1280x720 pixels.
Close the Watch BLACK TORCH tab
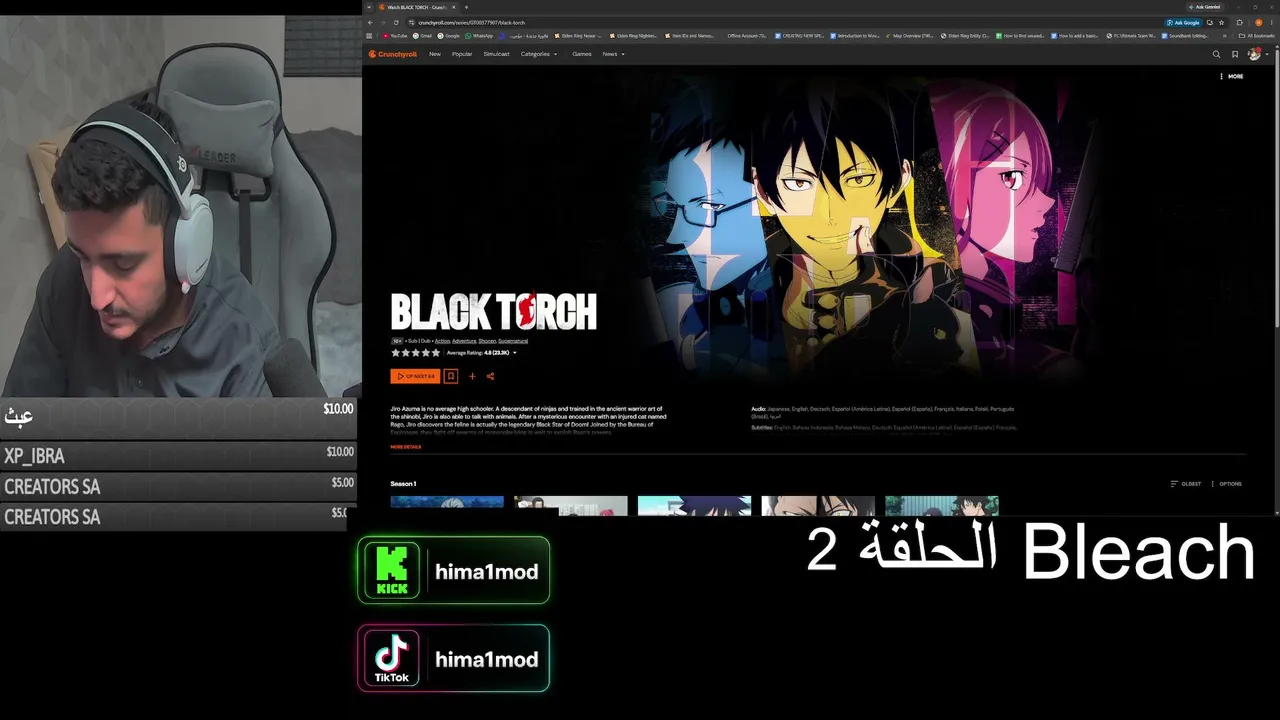(x=454, y=7)
